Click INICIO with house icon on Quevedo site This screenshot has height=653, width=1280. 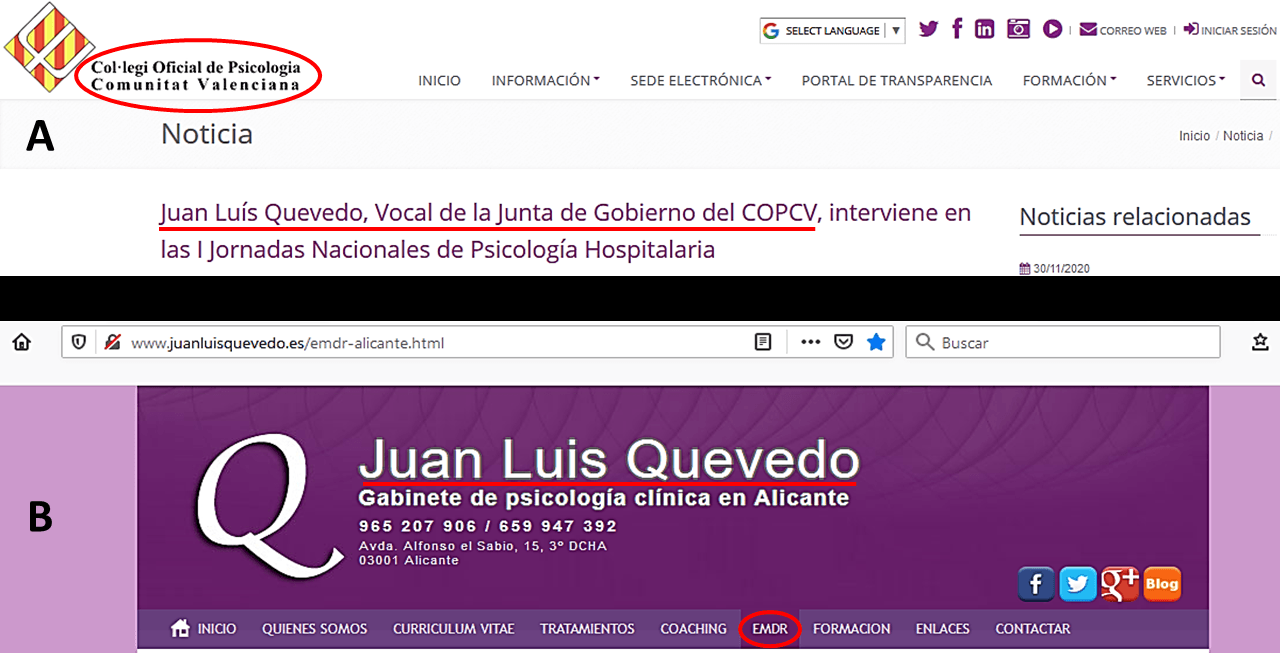pyautogui.click(x=204, y=629)
